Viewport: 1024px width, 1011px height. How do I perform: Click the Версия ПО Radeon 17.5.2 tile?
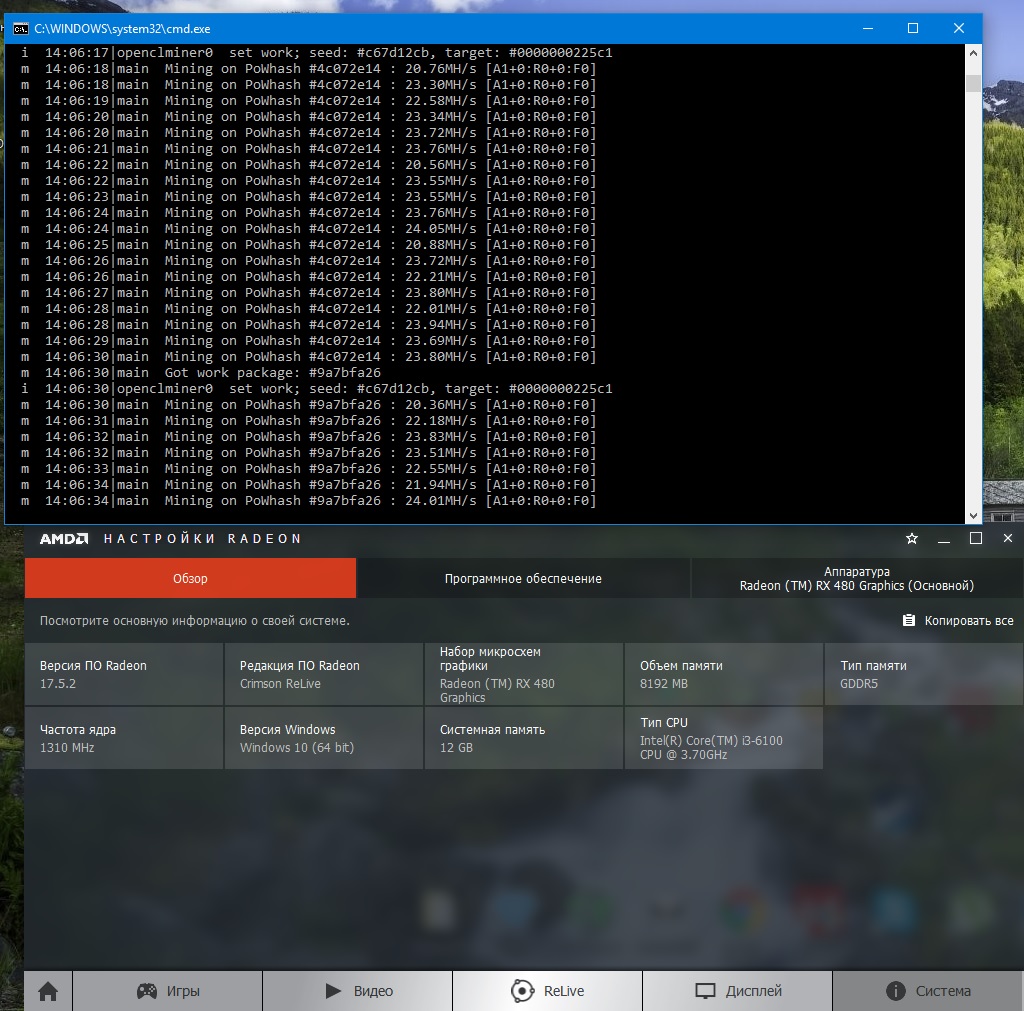(x=124, y=674)
